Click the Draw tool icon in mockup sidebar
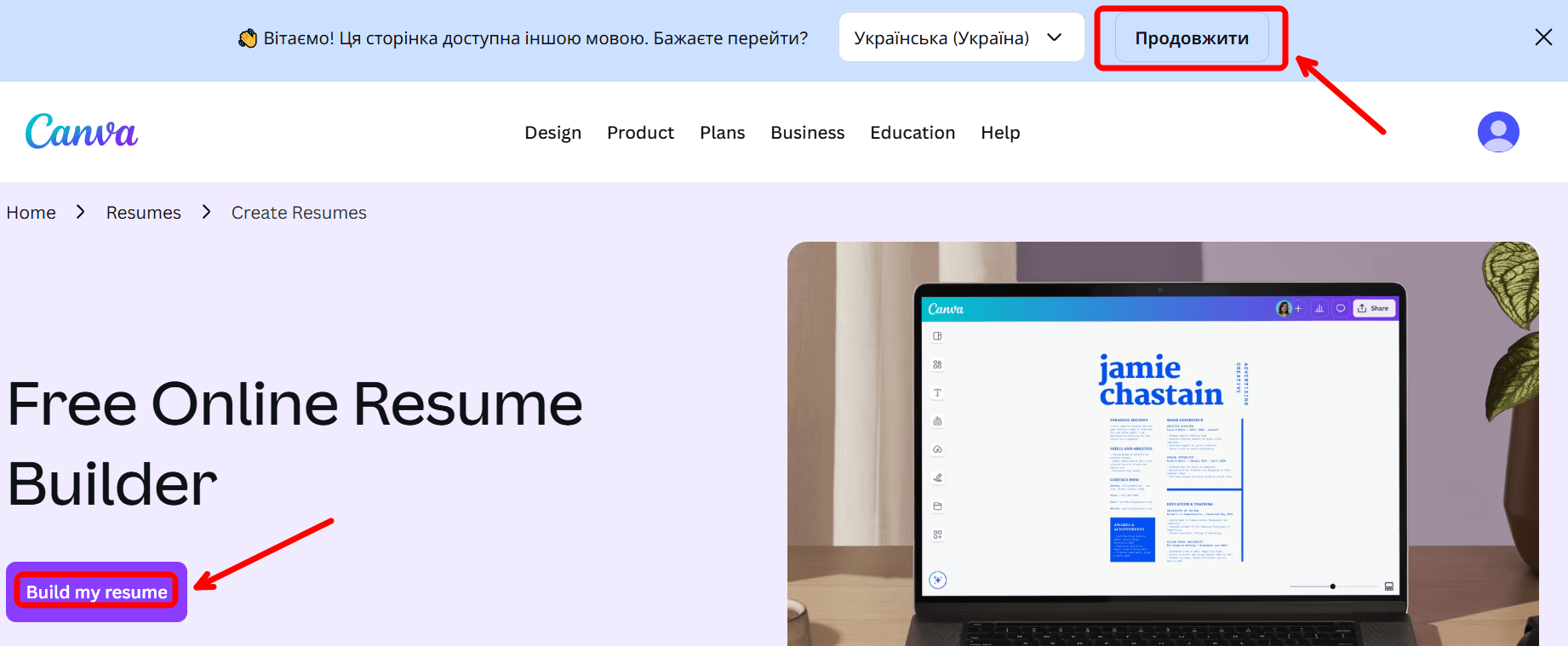 tap(937, 477)
